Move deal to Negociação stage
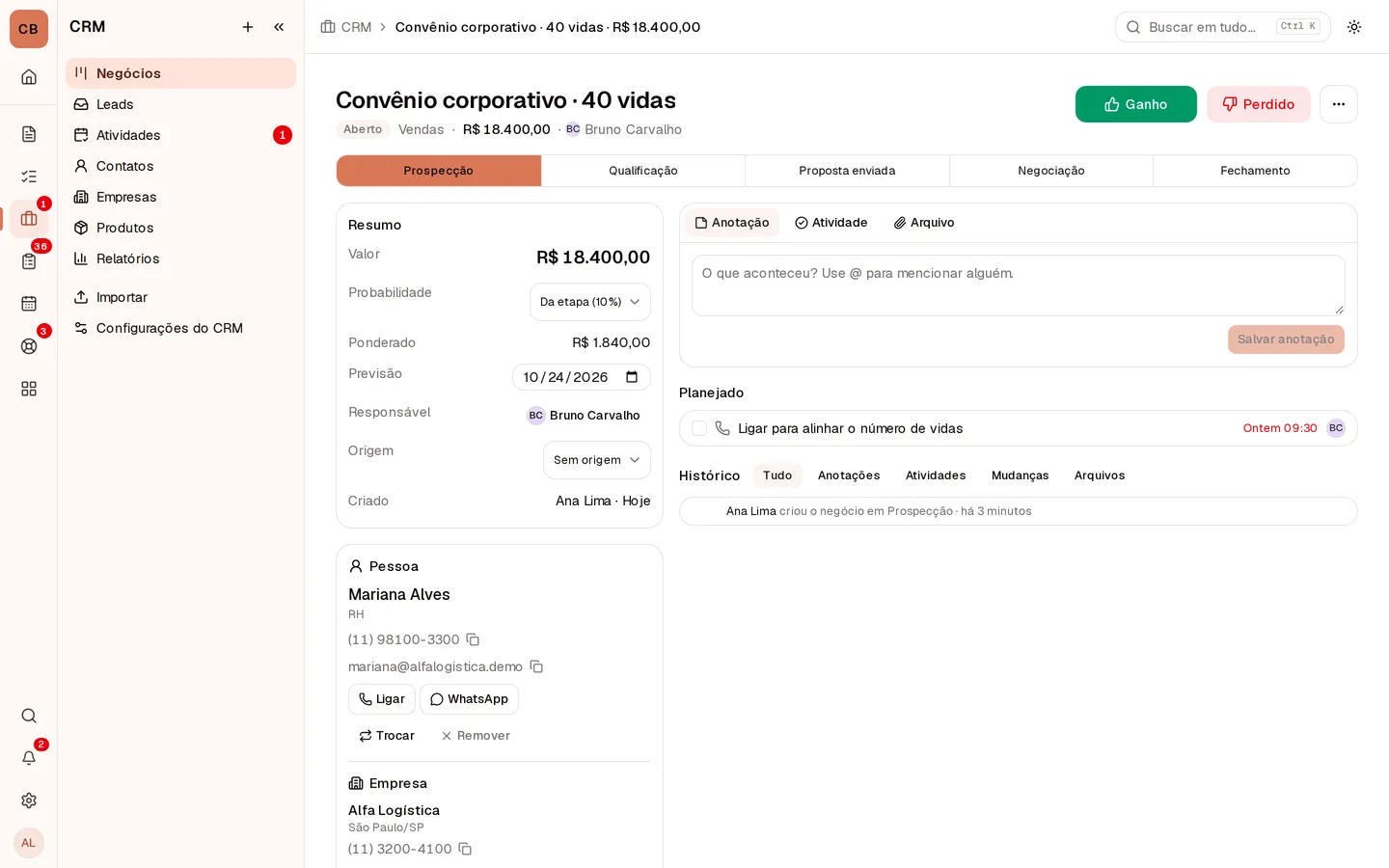1389x868 pixels. 1051,171
